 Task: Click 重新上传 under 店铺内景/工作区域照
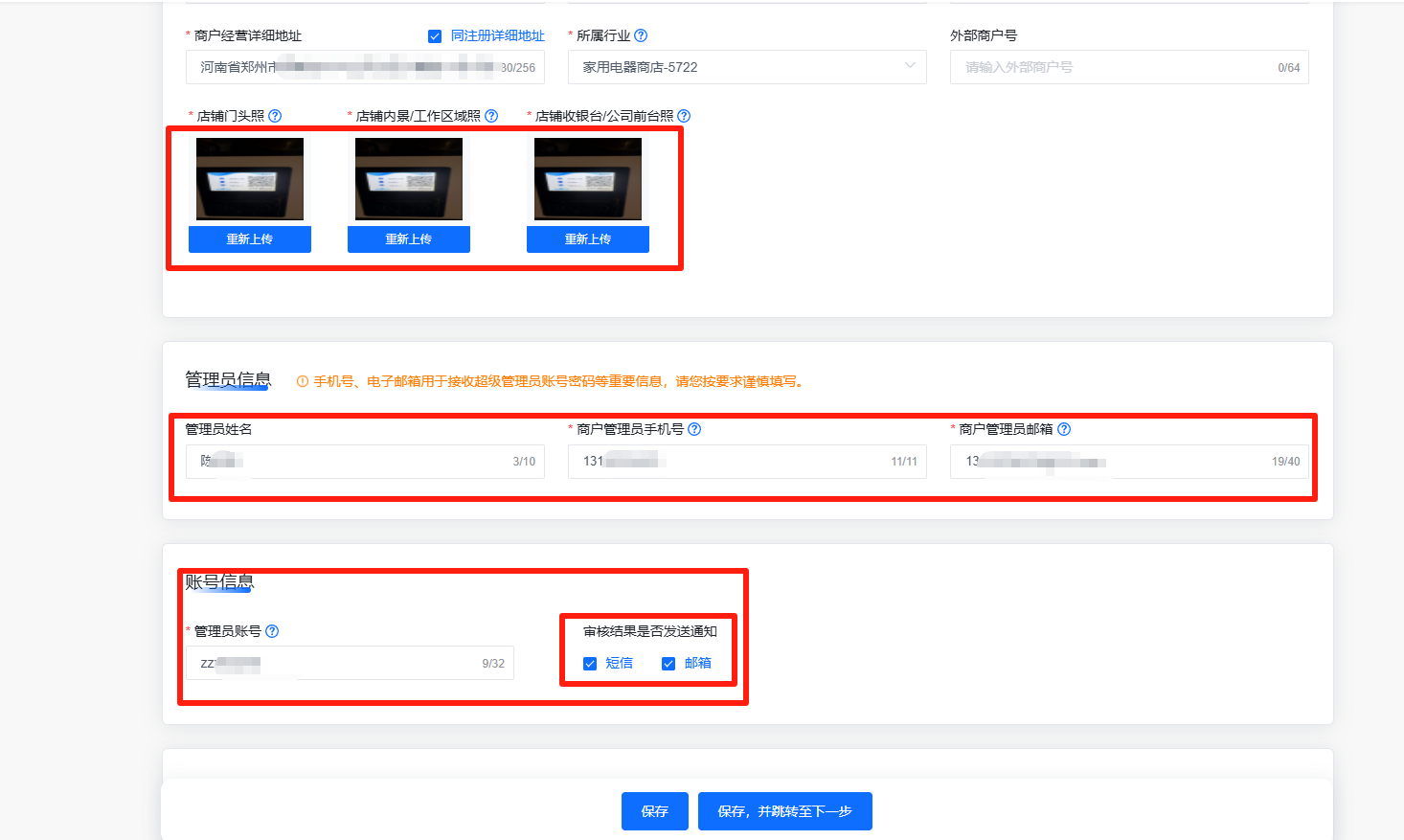[x=409, y=239]
